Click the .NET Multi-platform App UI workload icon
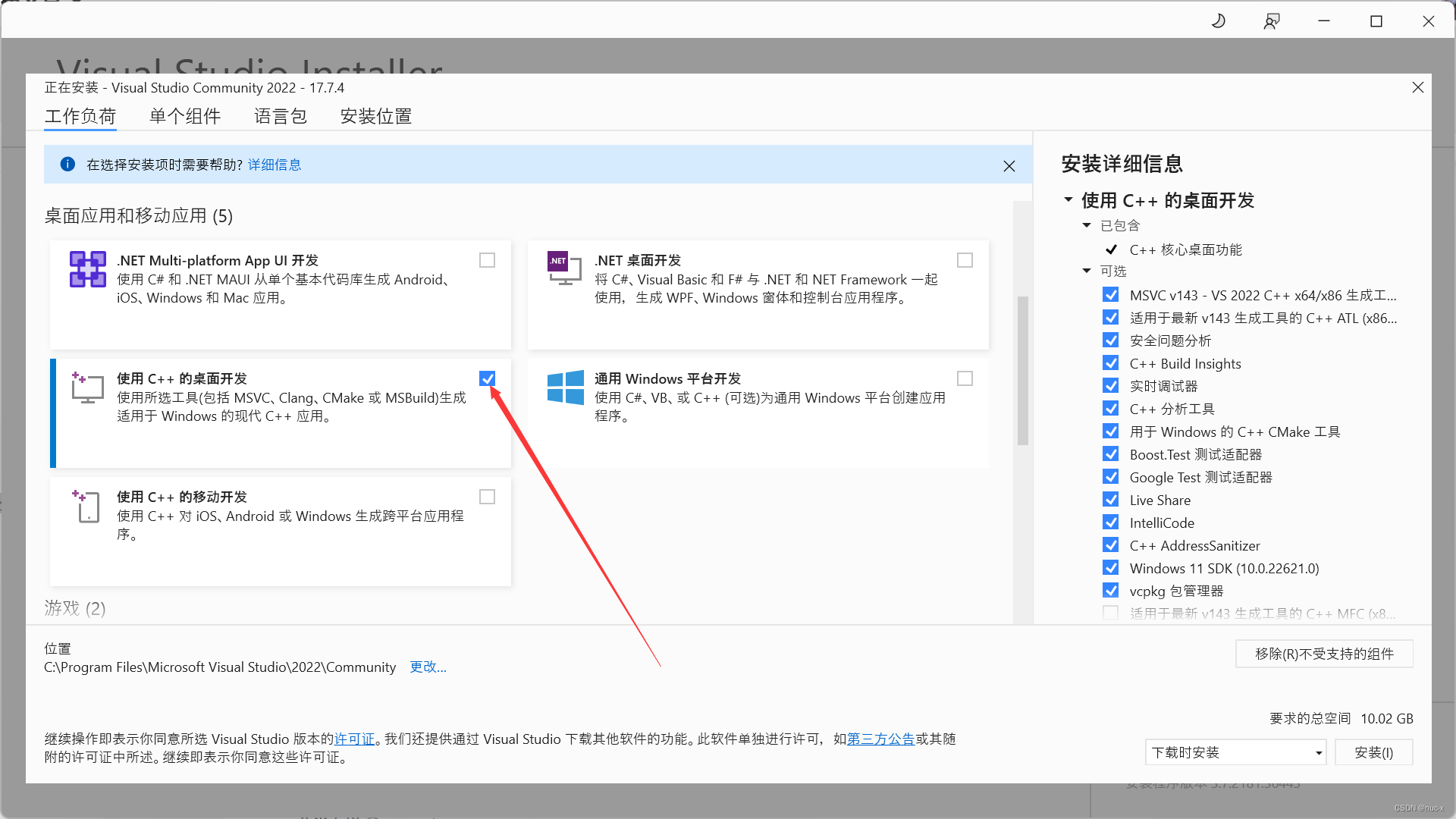 [x=88, y=269]
